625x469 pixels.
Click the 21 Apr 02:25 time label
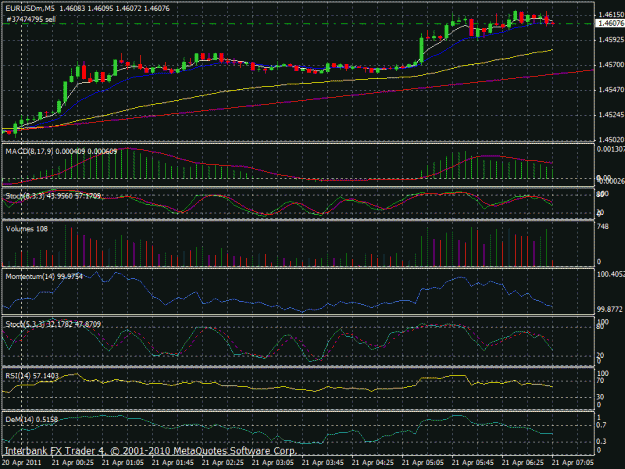point(223,463)
